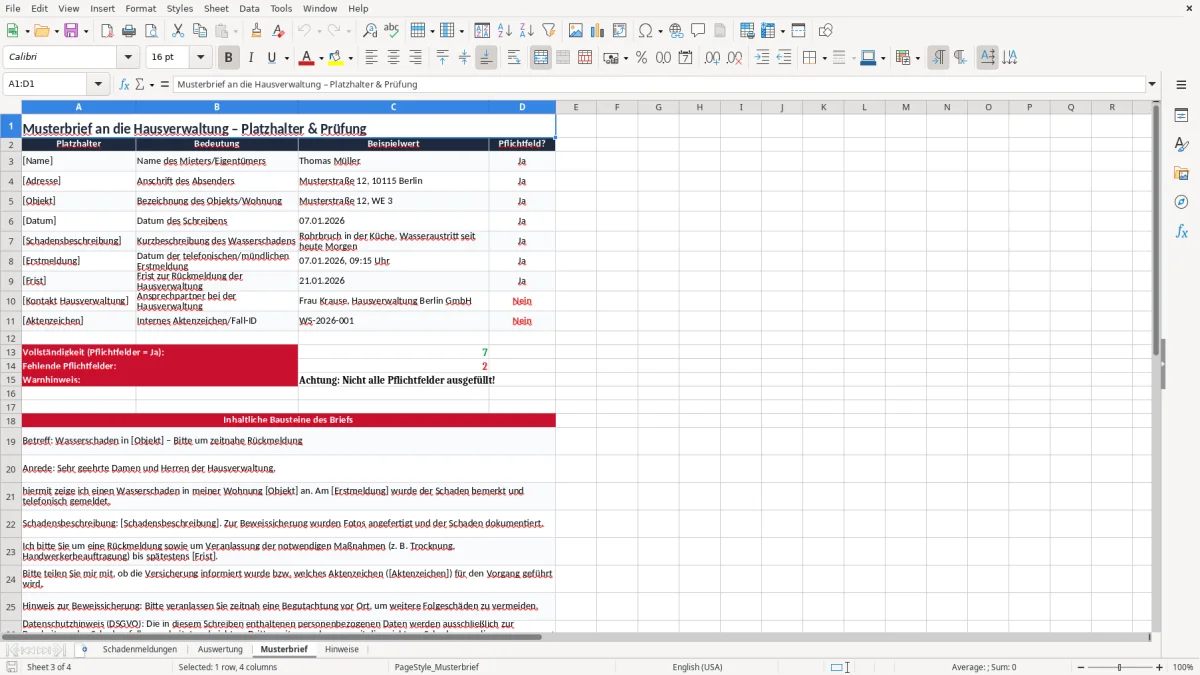The height and width of the screenshot is (675, 1200).
Task: Toggle AutoFilter funnel icon
Action: 548,31
